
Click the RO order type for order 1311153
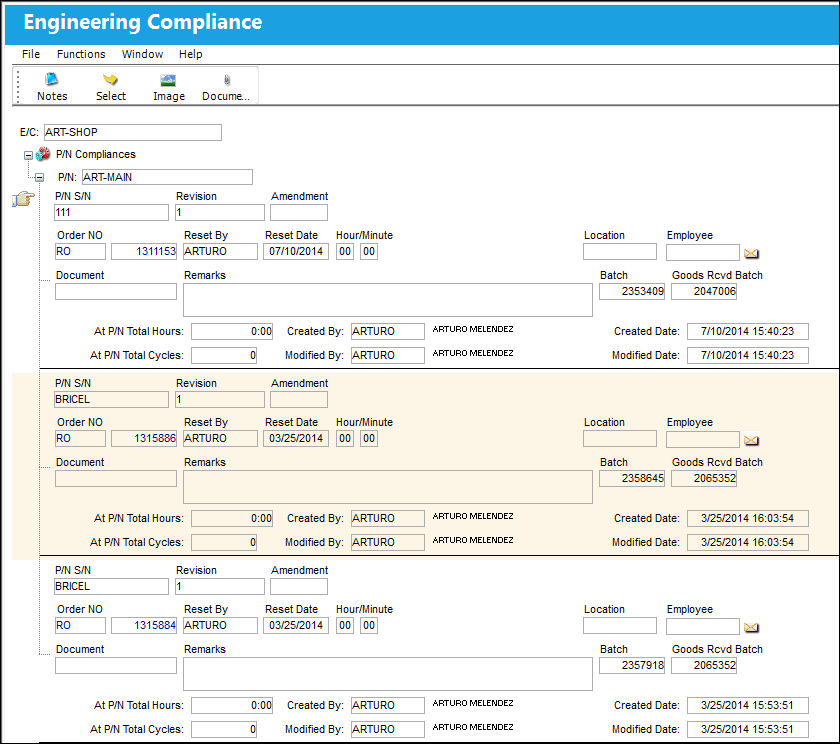click(80, 251)
